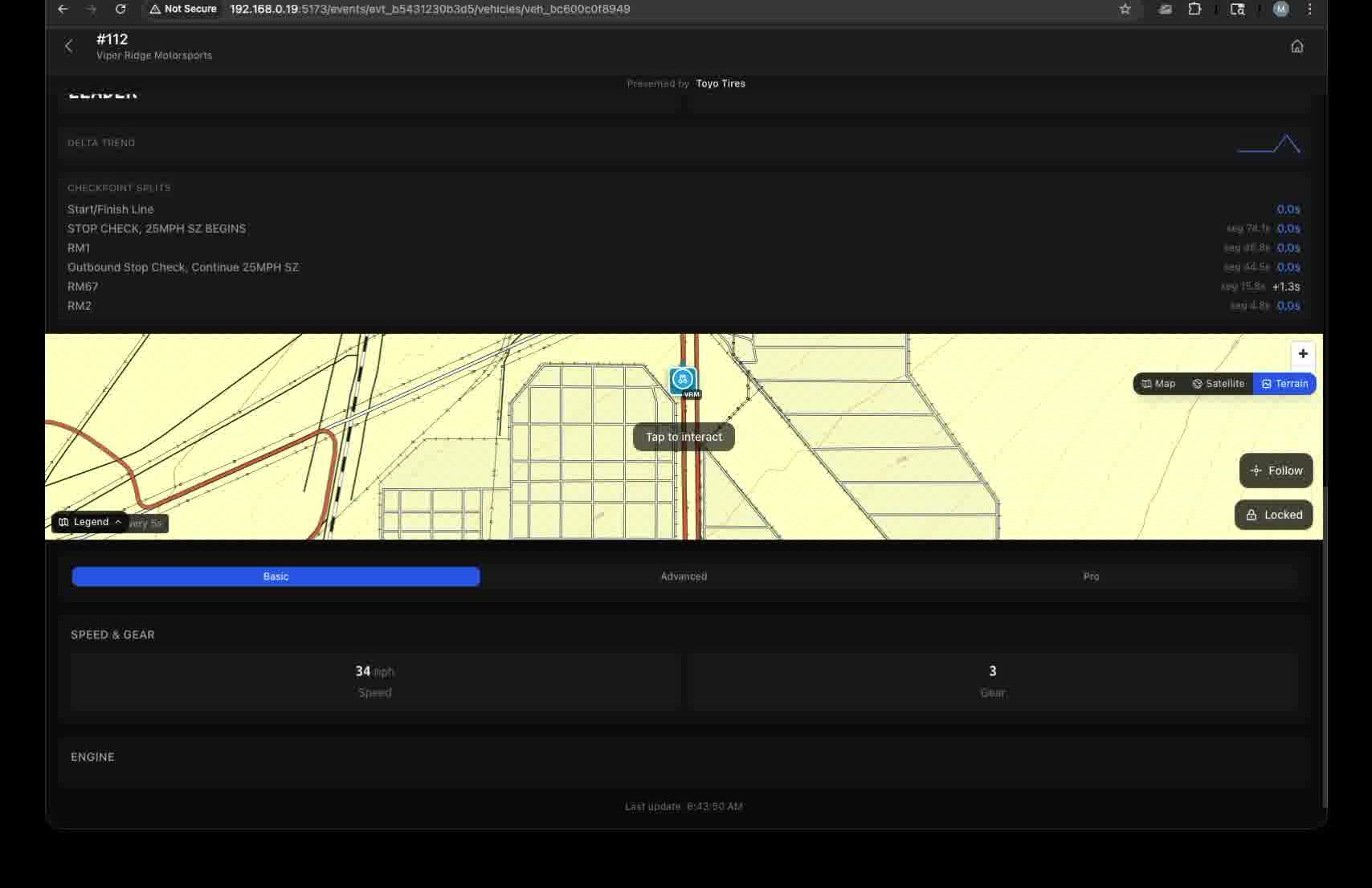This screenshot has width=1372, height=888.
Task: Click the bookmark star in the address bar
Action: pyautogui.click(x=1125, y=9)
